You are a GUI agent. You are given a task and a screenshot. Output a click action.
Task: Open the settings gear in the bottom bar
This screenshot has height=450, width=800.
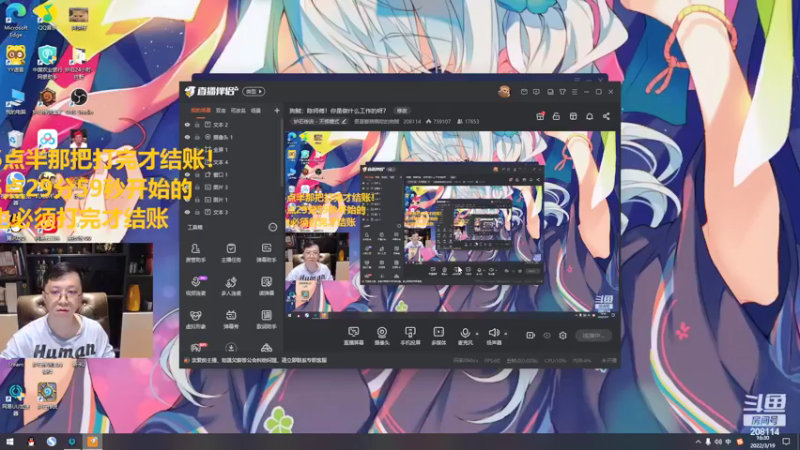[563, 335]
